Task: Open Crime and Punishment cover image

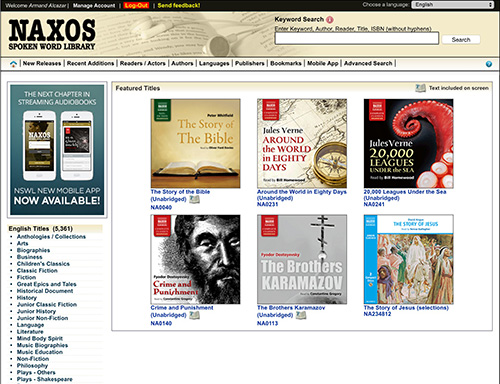Action: 195,259
